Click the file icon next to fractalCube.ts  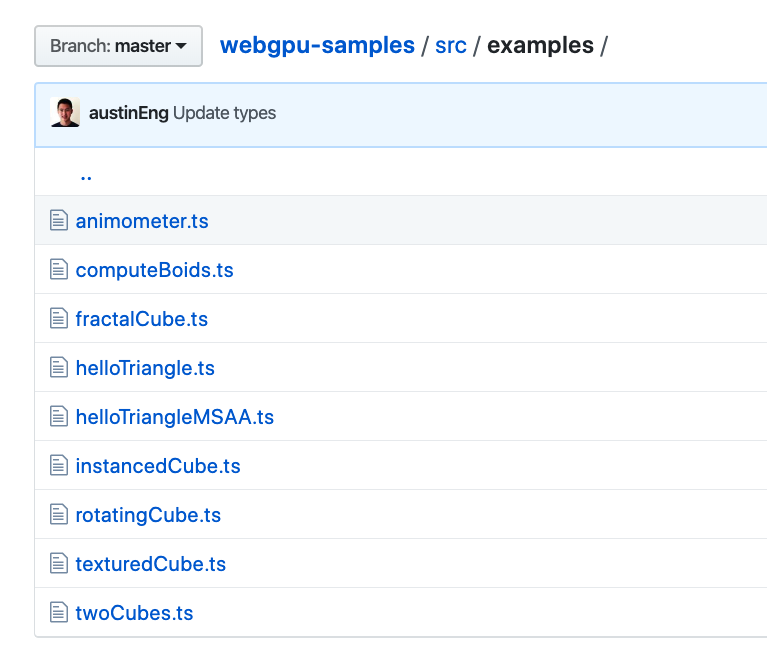tap(58, 319)
